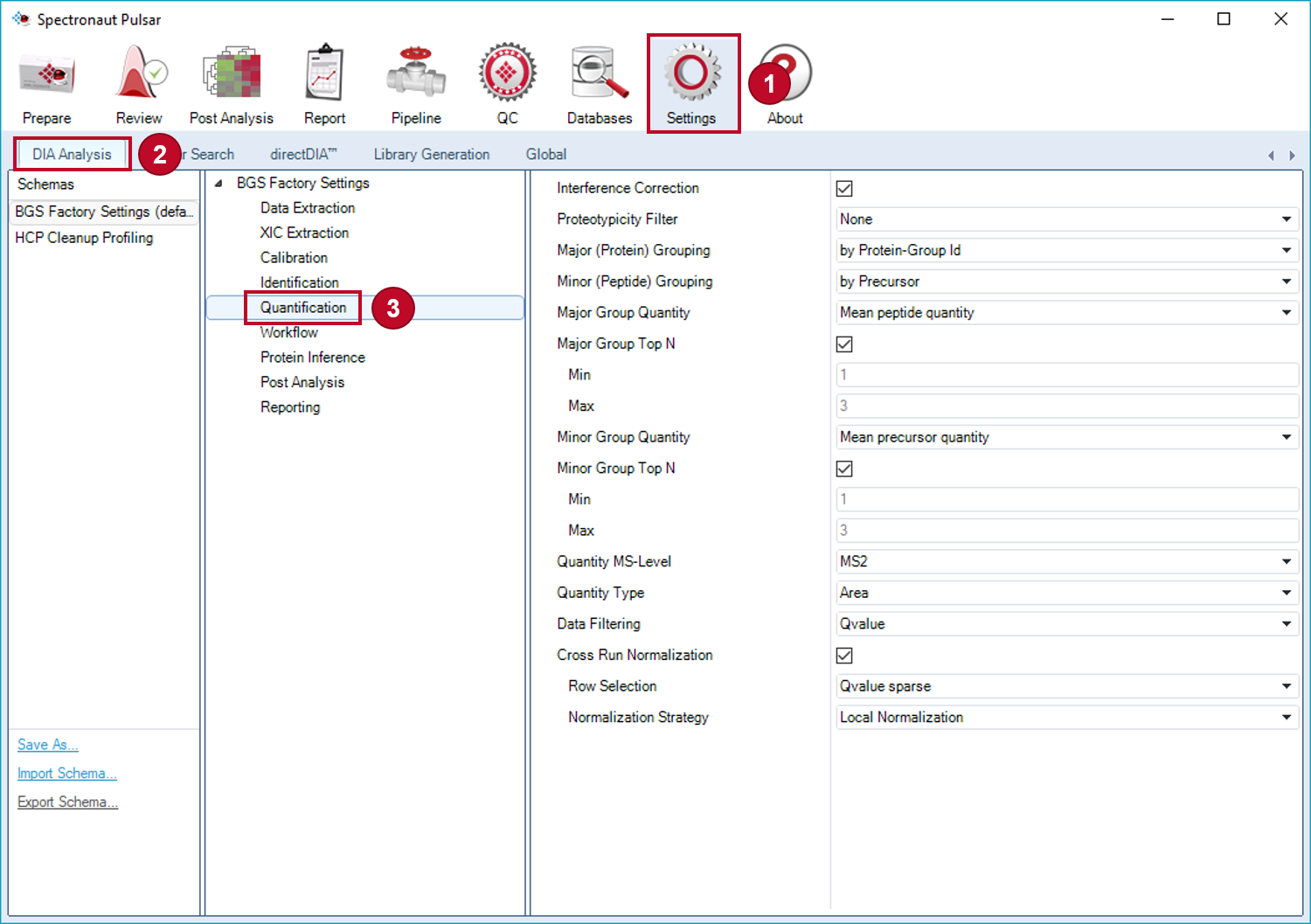The image size is (1311, 924).
Task: Click the Export Schema... link
Action: (x=68, y=802)
